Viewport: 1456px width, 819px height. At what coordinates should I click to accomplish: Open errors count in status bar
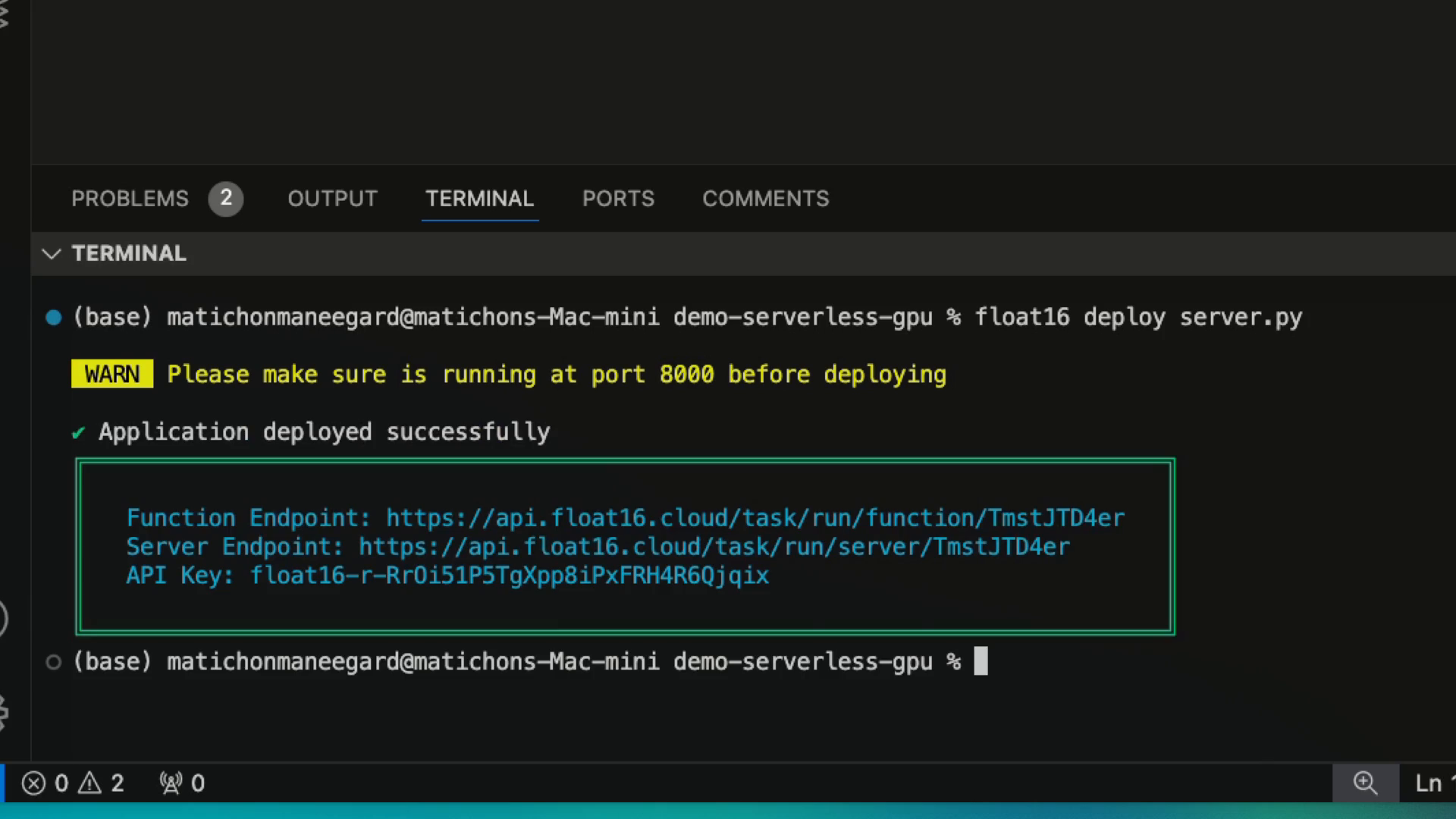[x=45, y=783]
